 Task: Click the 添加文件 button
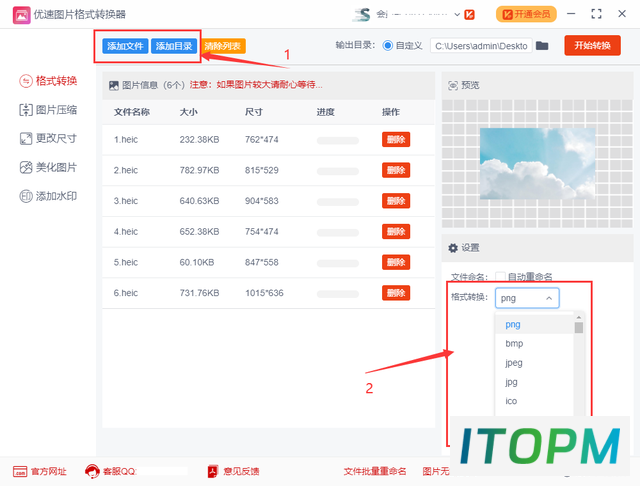125,46
